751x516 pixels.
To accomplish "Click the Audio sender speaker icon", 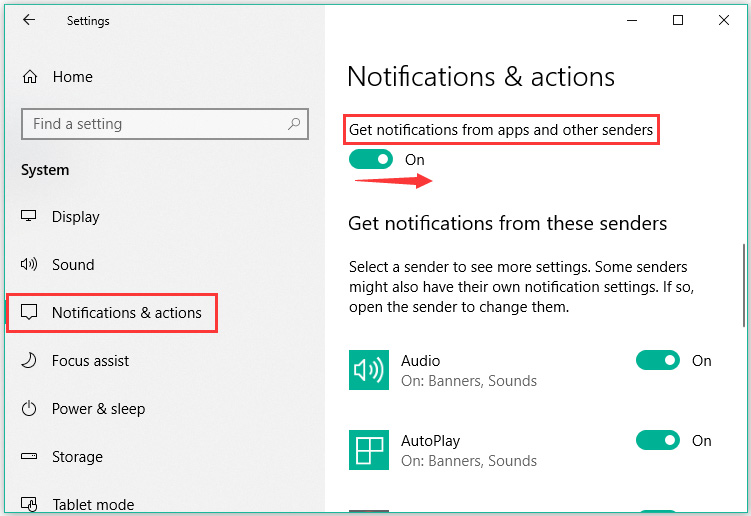I will point(368,370).
